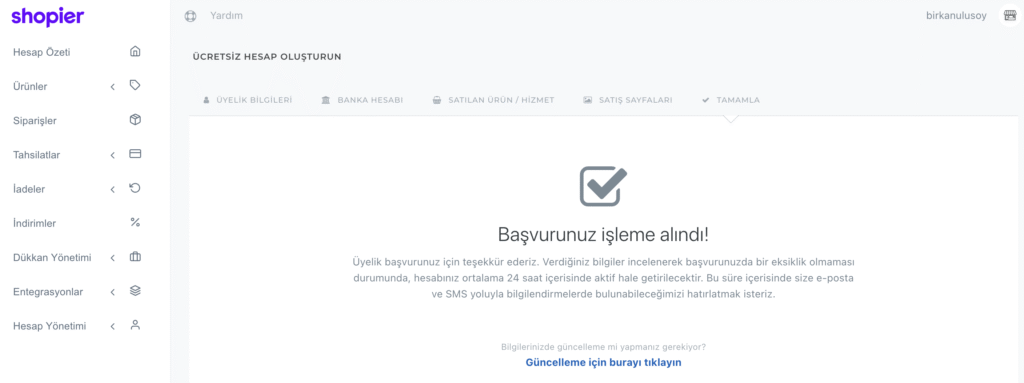Open Hesap Özeti home icon
1024x383 pixels.
click(x=135, y=52)
